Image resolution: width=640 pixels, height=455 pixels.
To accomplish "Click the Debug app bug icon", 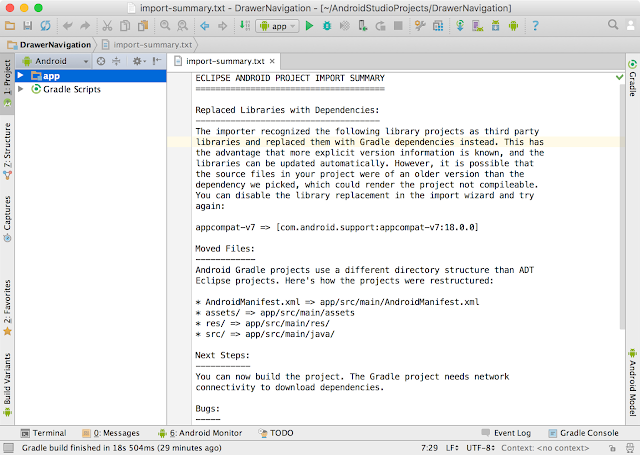I will click(327, 26).
